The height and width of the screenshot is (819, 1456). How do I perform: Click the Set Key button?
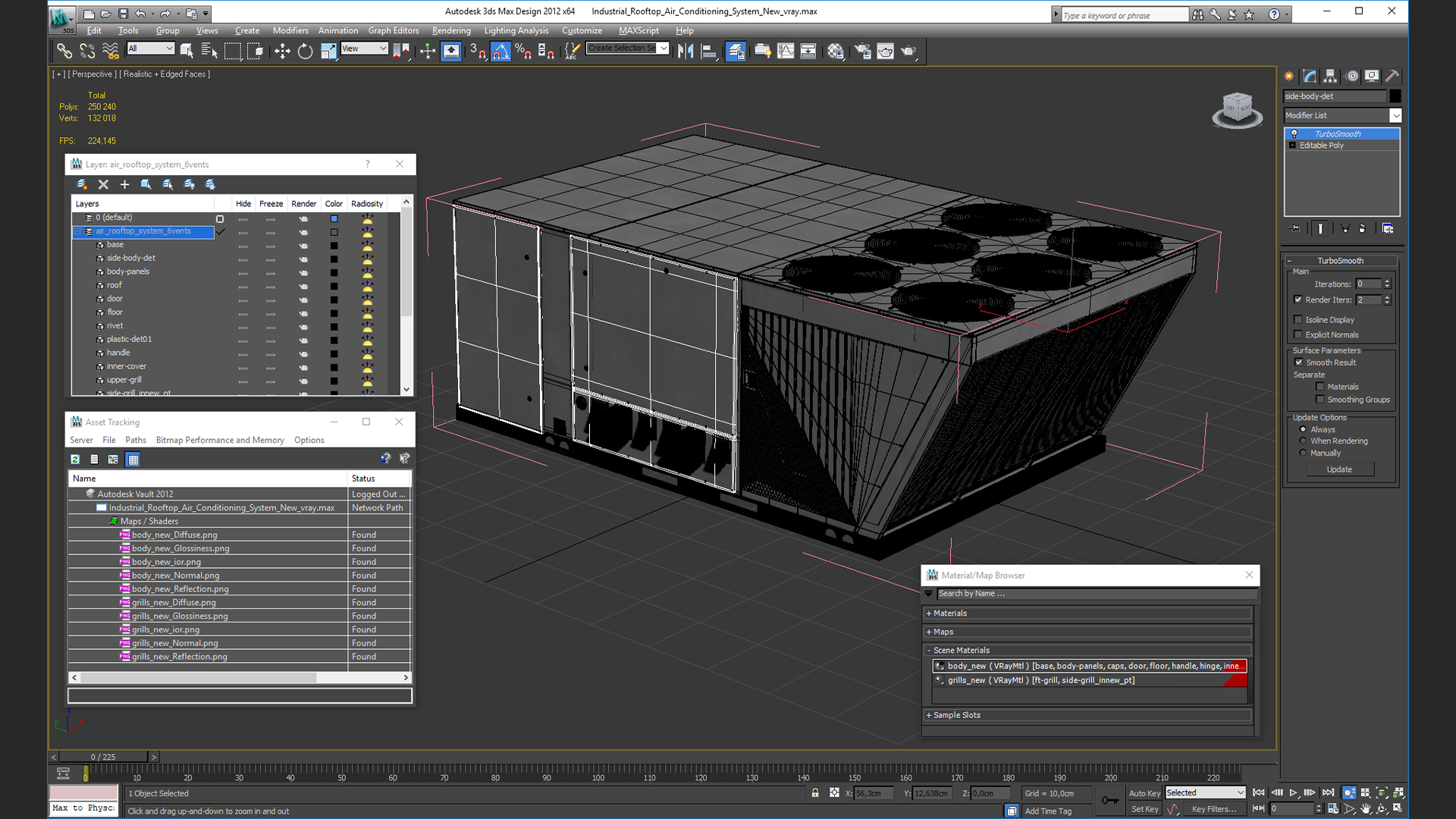(1144, 809)
